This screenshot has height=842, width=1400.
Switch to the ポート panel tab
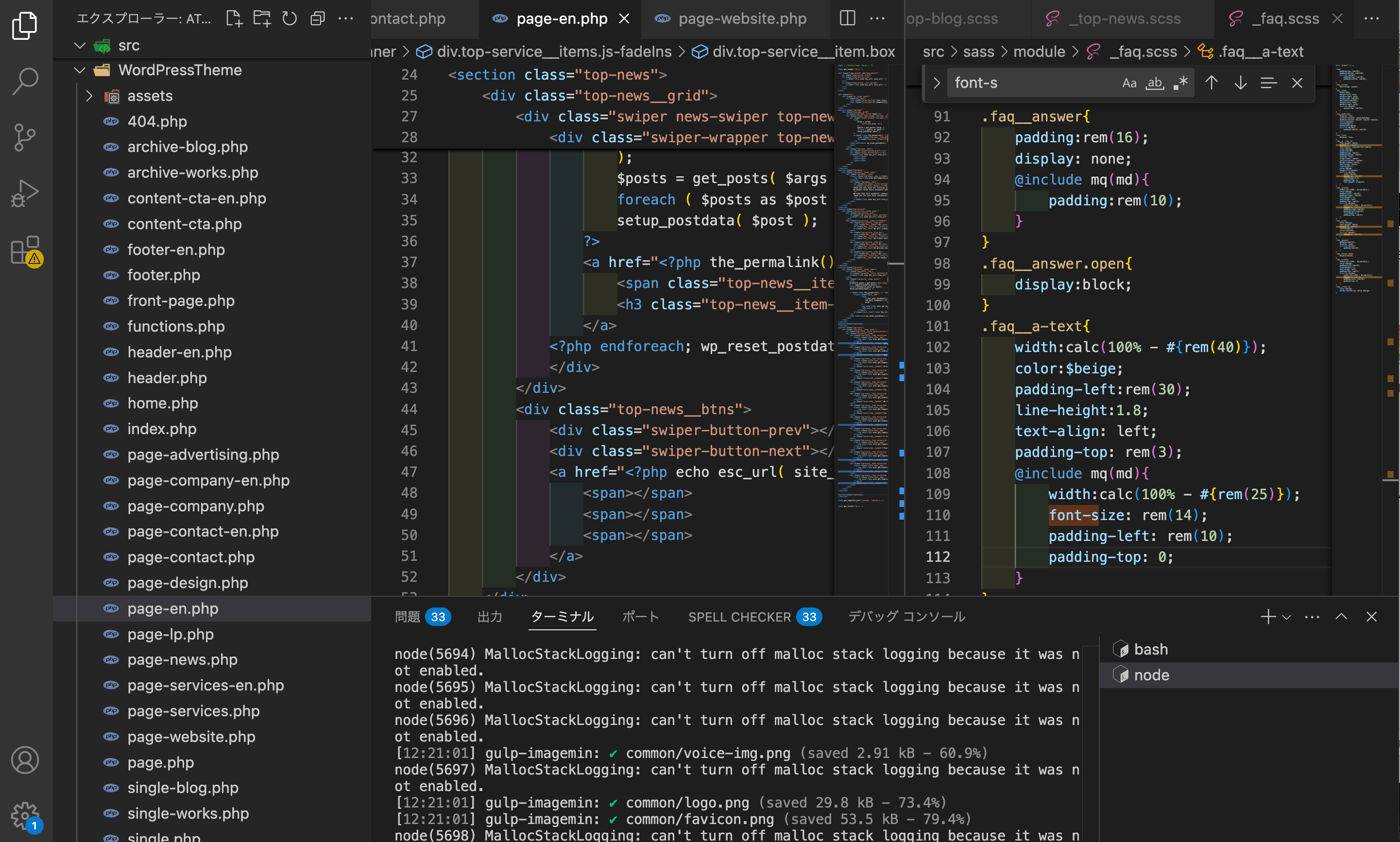(x=640, y=617)
